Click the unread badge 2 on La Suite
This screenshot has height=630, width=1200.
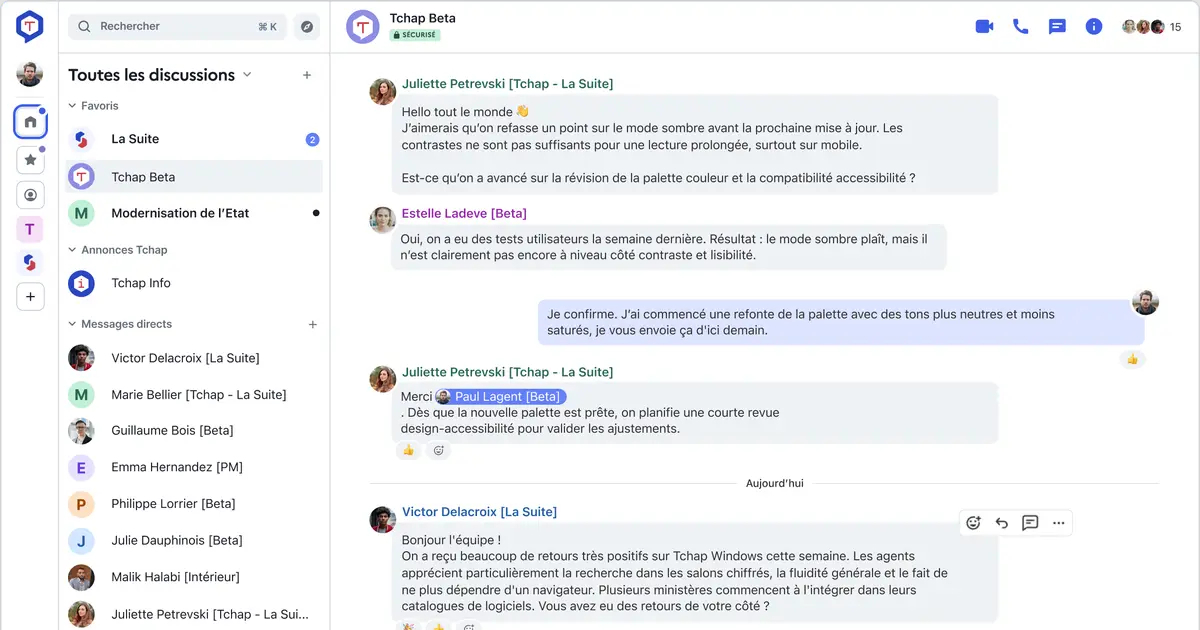(x=312, y=140)
